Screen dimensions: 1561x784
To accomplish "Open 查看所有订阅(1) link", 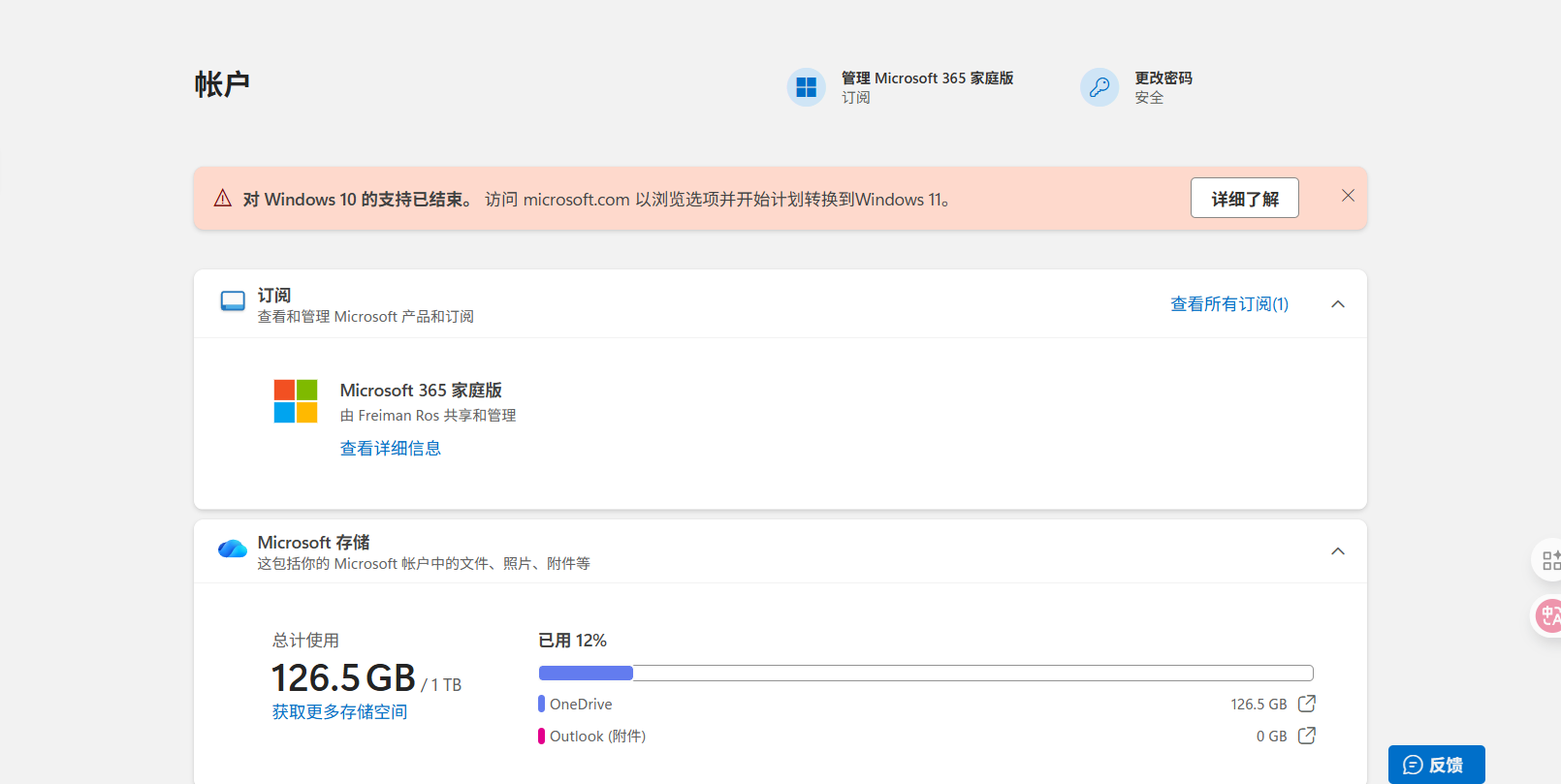I will [x=1229, y=303].
